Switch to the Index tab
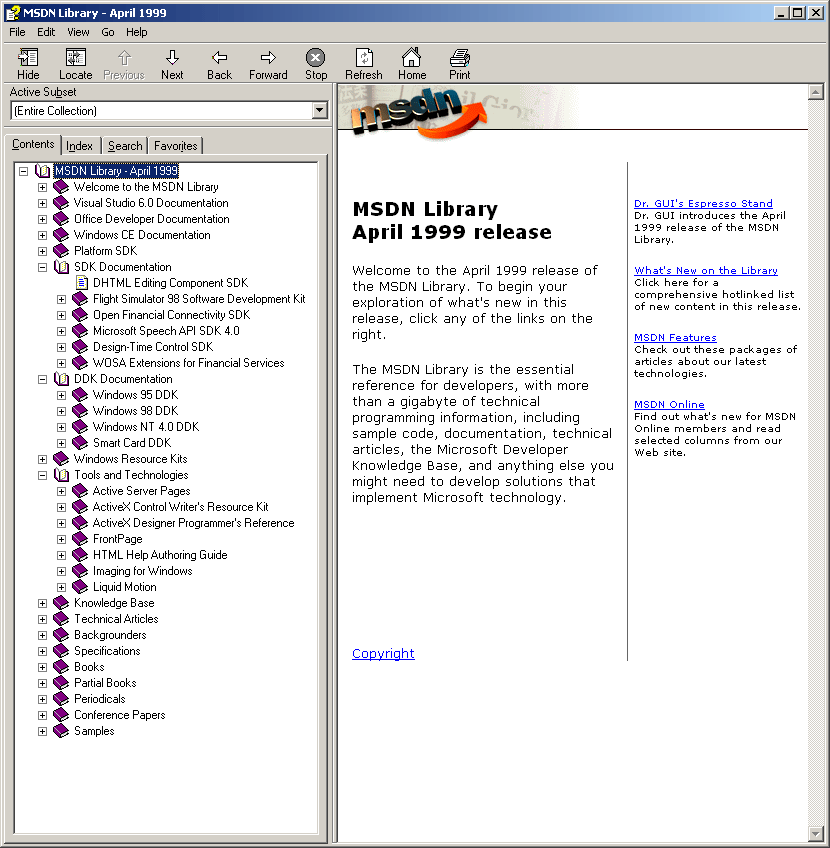The image size is (830, 848). [79, 145]
